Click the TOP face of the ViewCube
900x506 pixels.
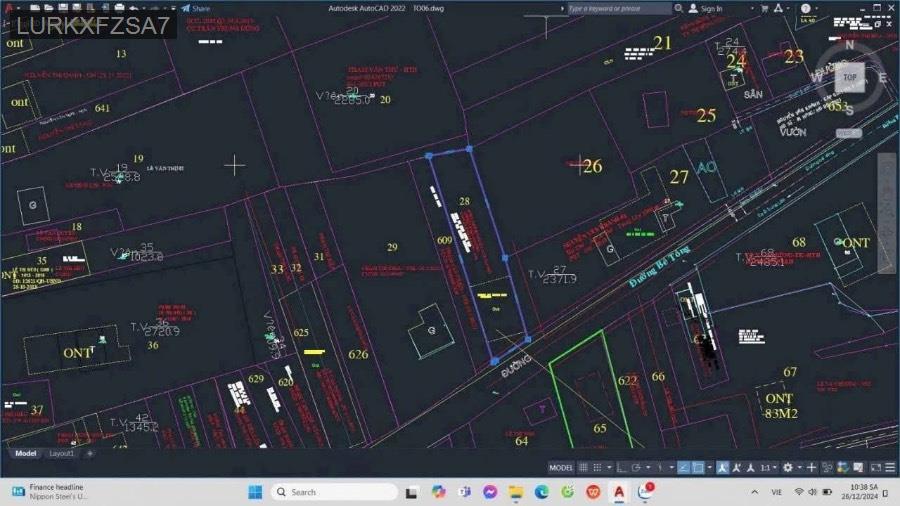pos(849,76)
